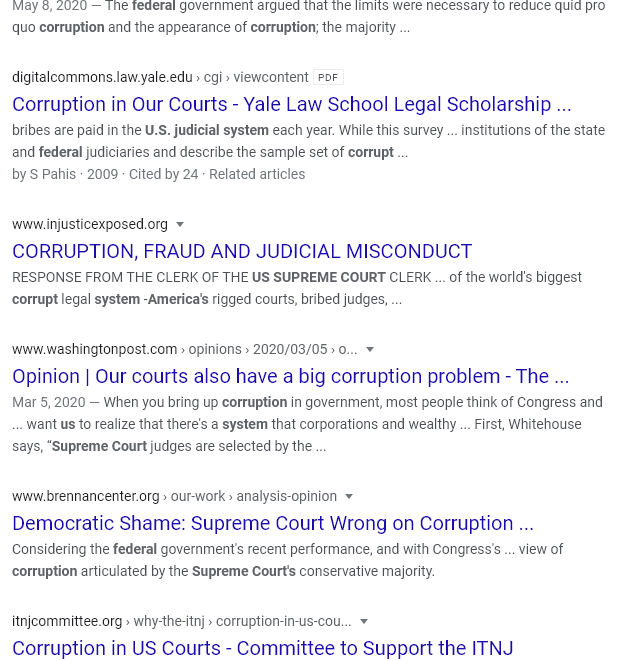Screen dimensions: 628x660
Task: Click the www.washingtonpost.com breadcrumb URL
Action: [x=184, y=349]
